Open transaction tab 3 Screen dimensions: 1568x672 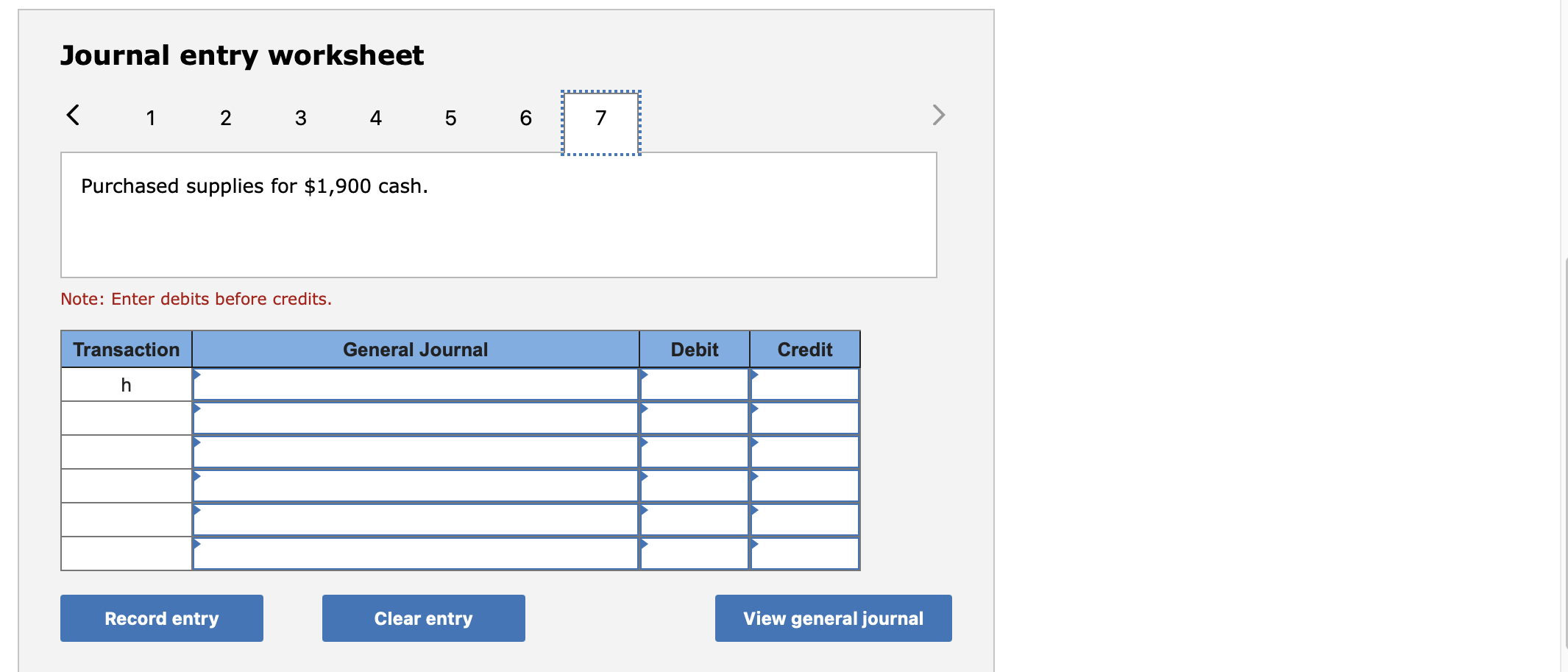300,118
